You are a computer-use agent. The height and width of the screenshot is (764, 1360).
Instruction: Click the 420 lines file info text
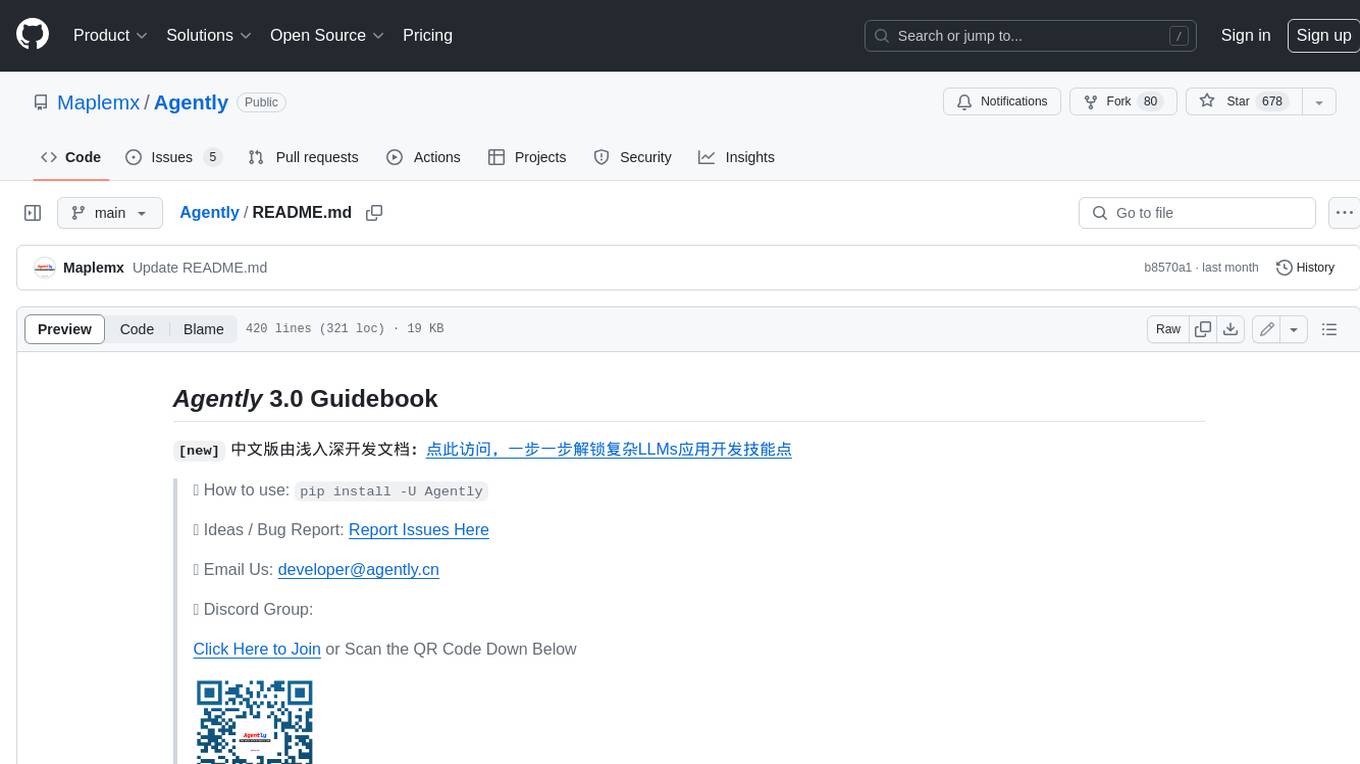345,329
